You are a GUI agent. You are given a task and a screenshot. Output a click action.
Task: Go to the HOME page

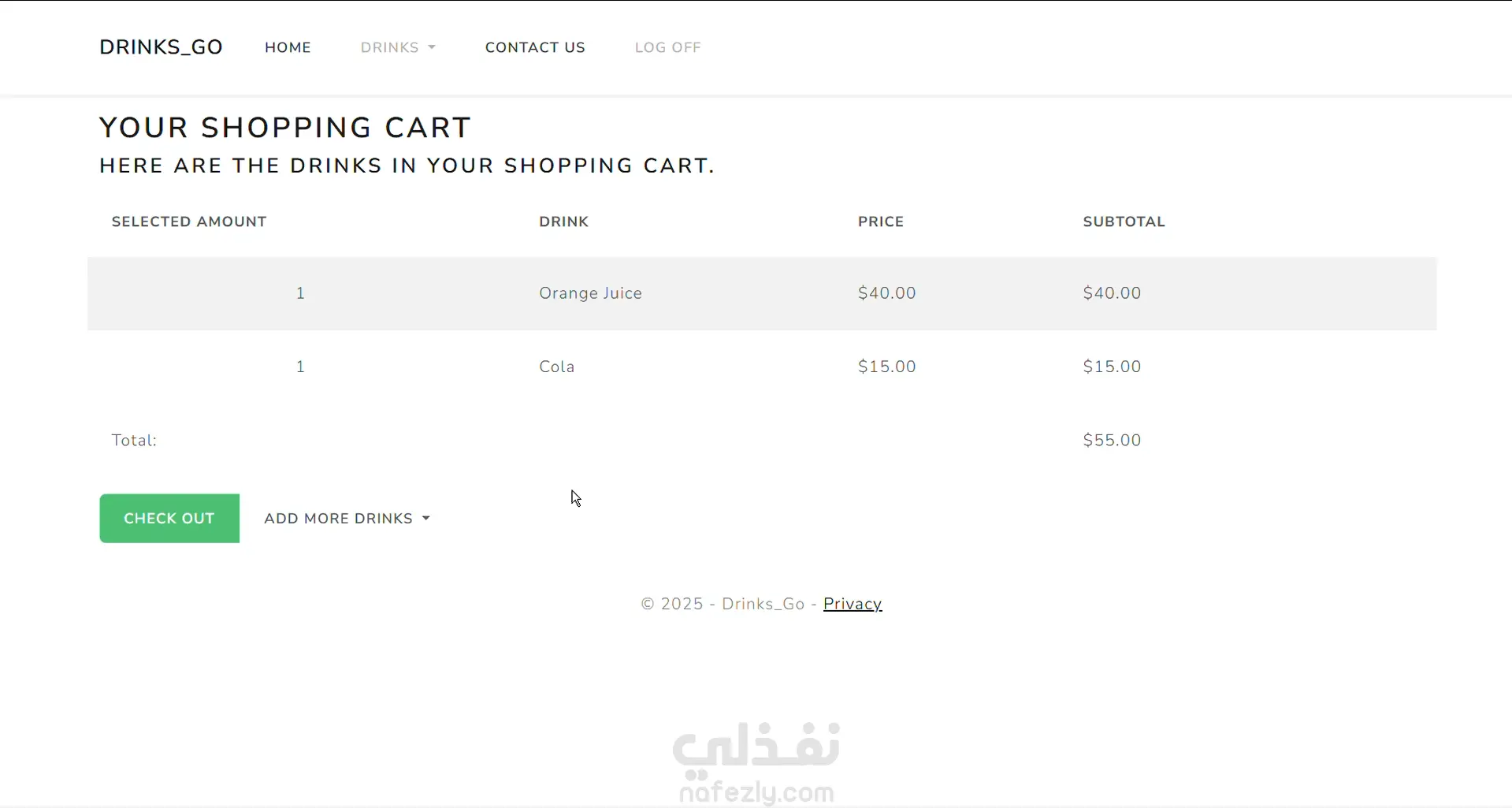[x=288, y=47]
